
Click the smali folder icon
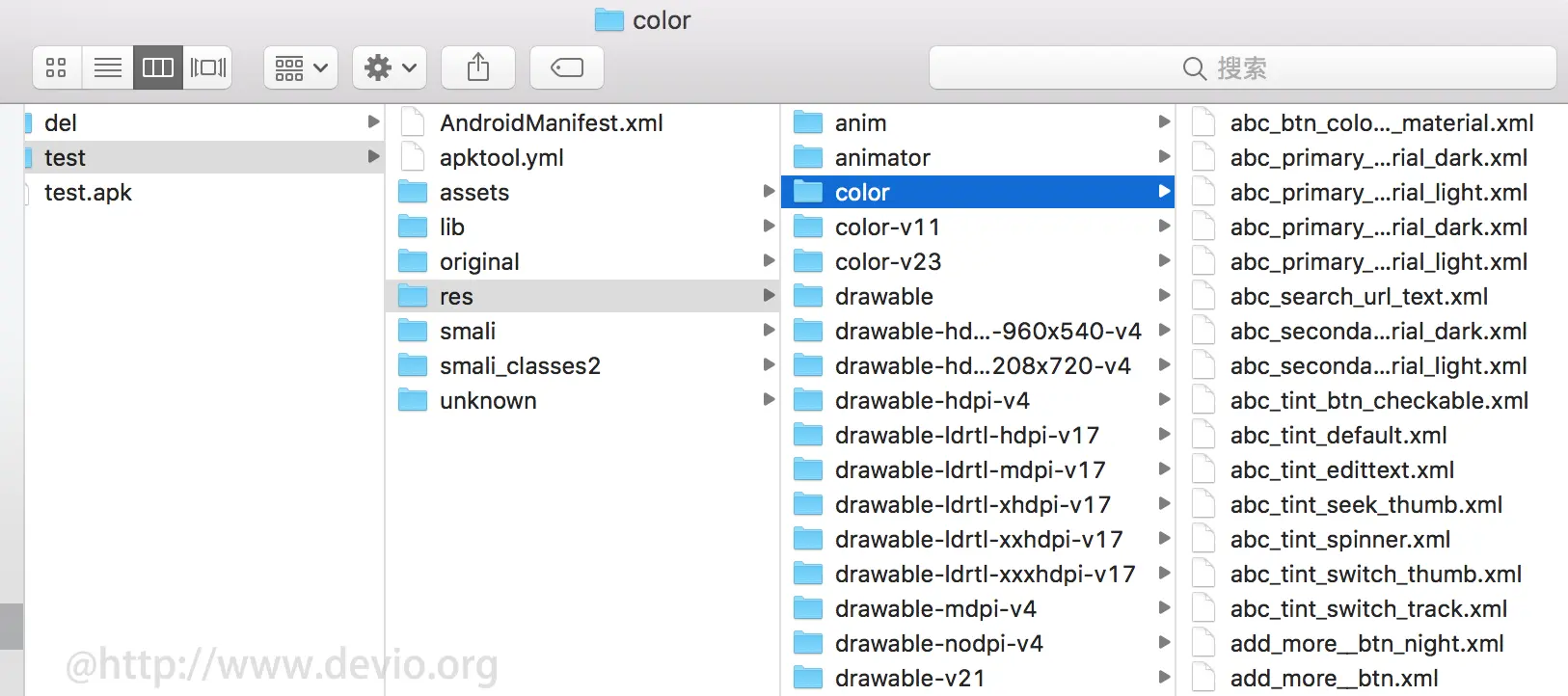click(413, 331)
